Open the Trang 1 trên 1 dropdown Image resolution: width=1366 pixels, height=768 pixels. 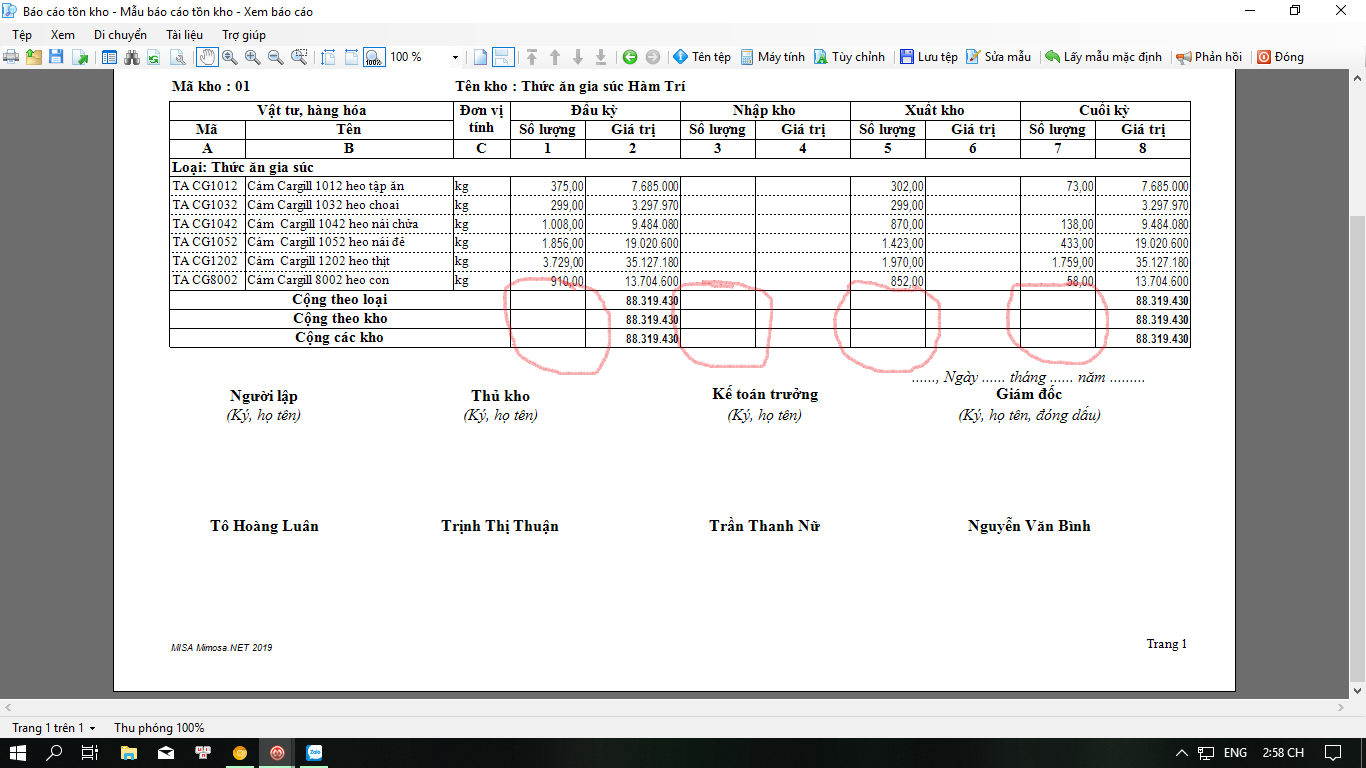[x=54, y=727]
